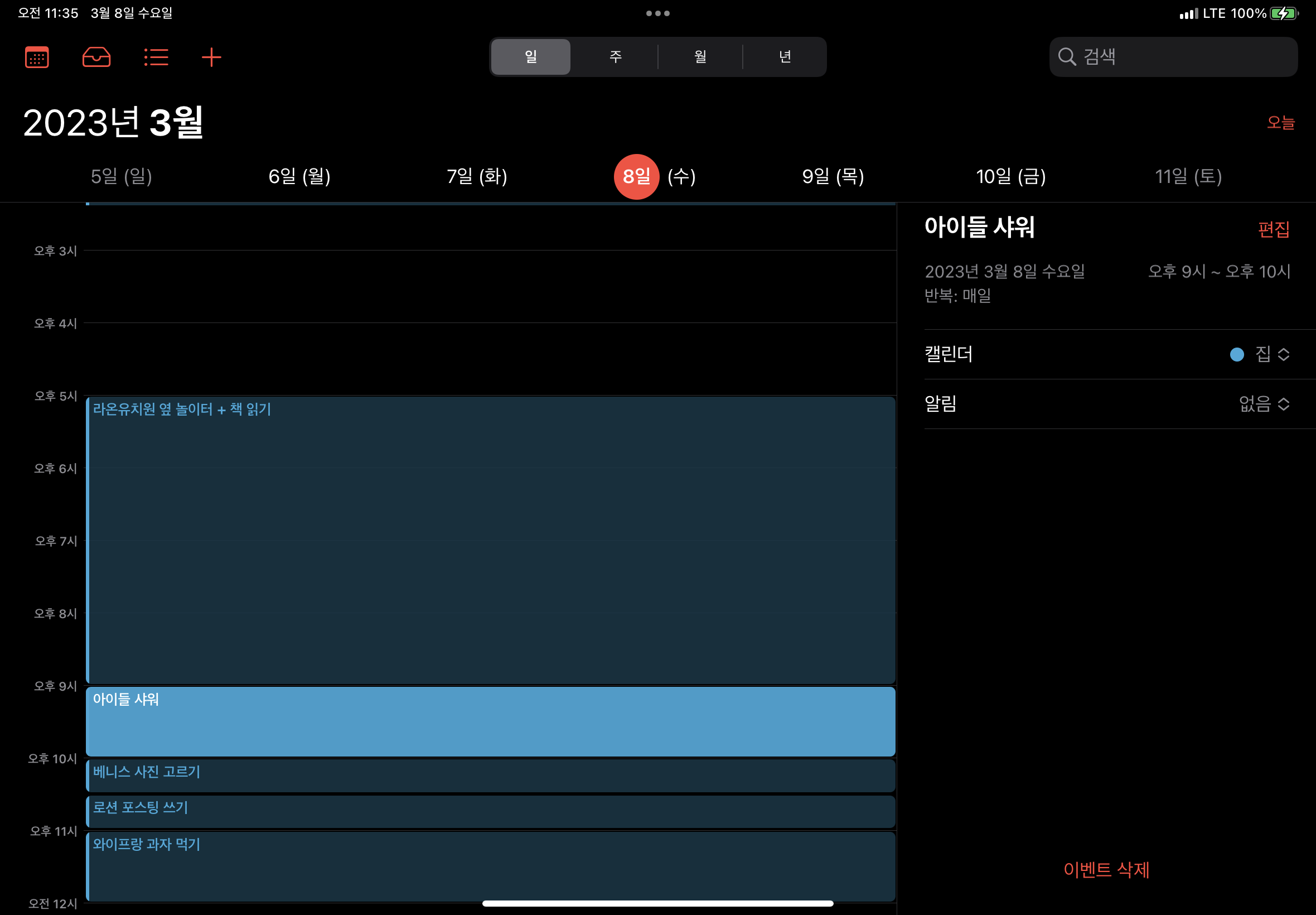
Task: Switch to 년 (year) view tab
Action: point(785,57)
